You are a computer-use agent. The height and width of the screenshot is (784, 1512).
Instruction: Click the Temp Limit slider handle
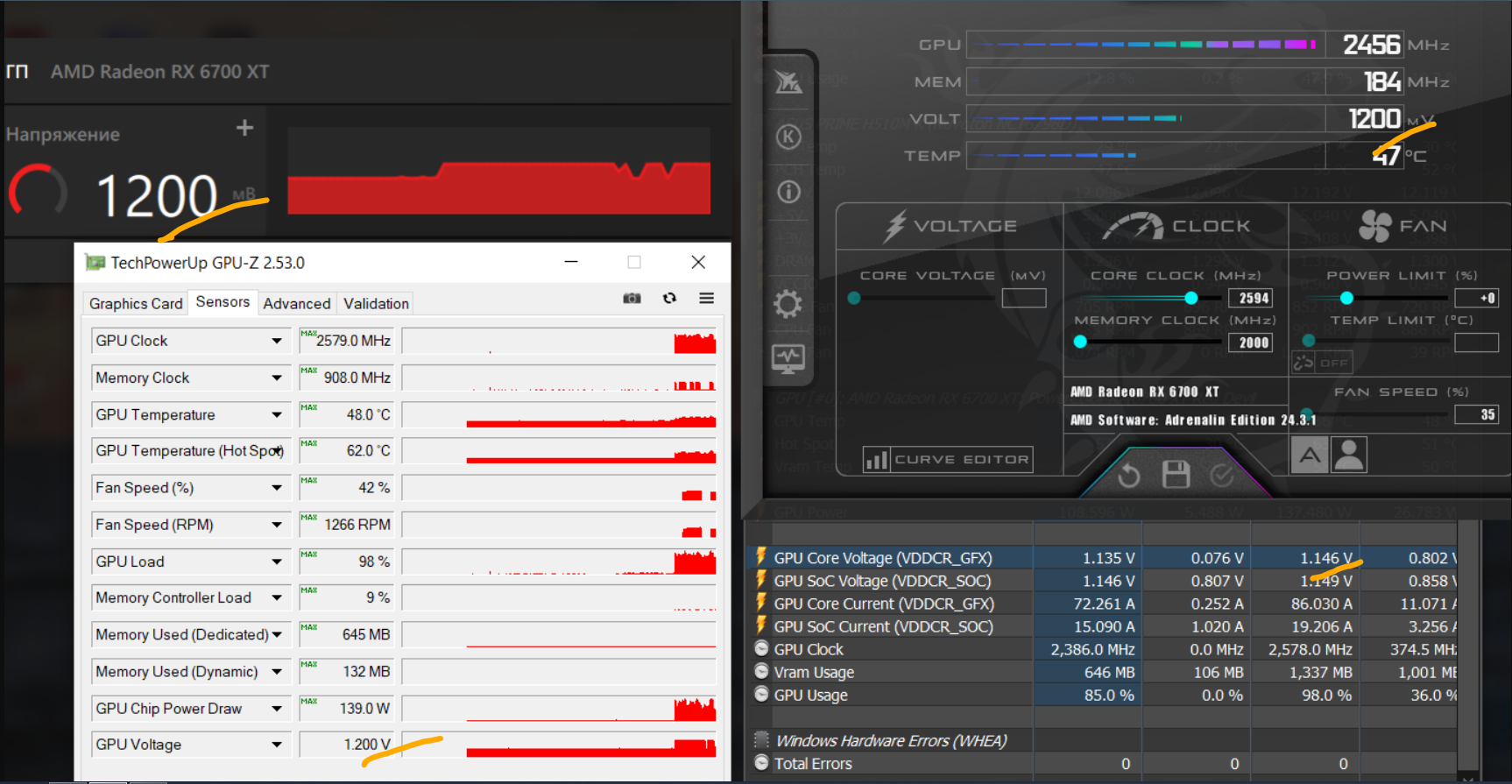tap(1309, 341)
